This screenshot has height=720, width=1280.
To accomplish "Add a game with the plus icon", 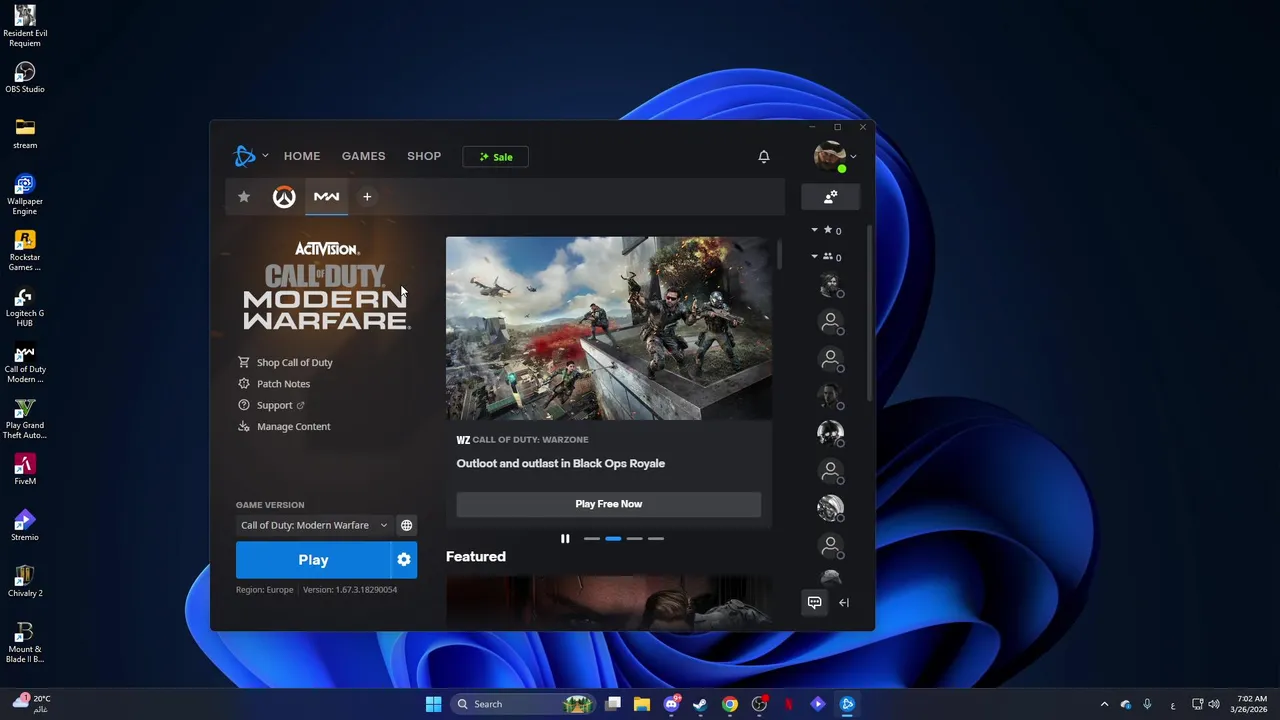I will (367, 197).
